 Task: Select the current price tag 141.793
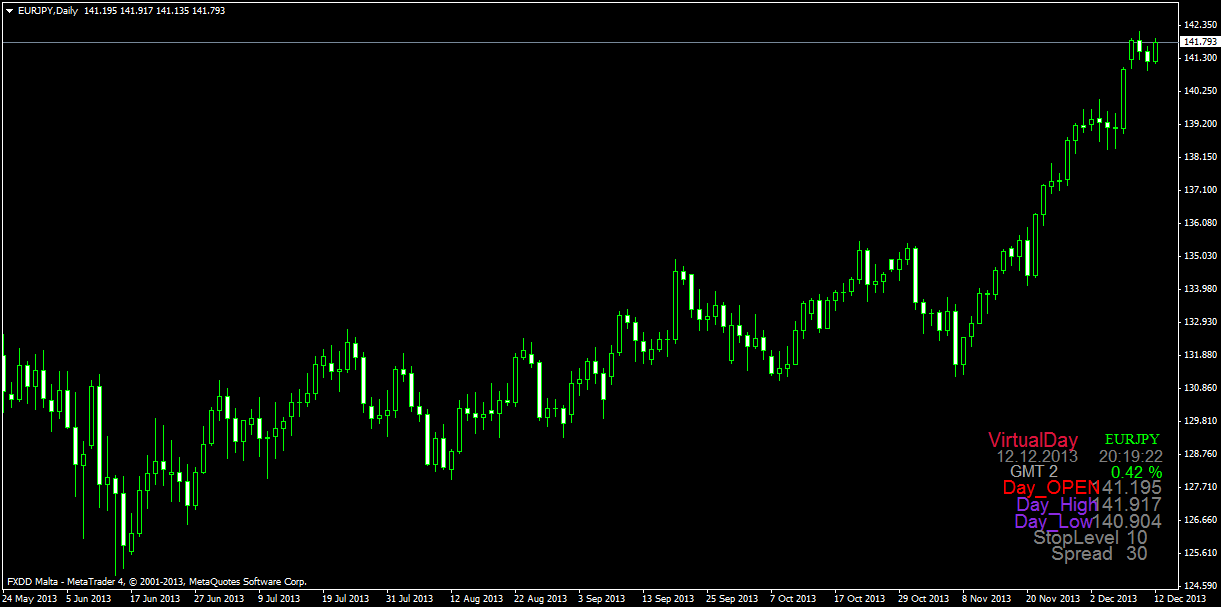coord(1199,42)
